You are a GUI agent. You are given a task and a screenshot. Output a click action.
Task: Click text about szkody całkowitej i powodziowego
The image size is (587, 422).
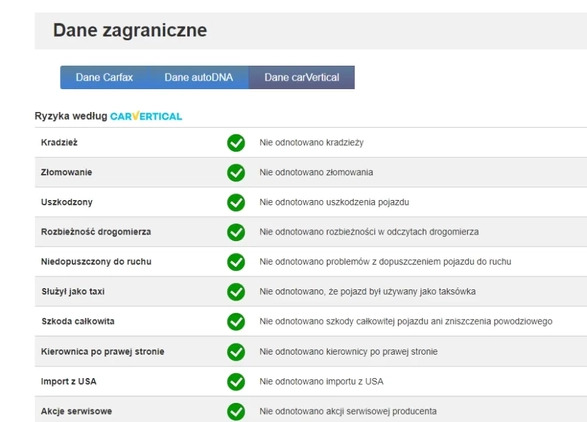point(406,321)
